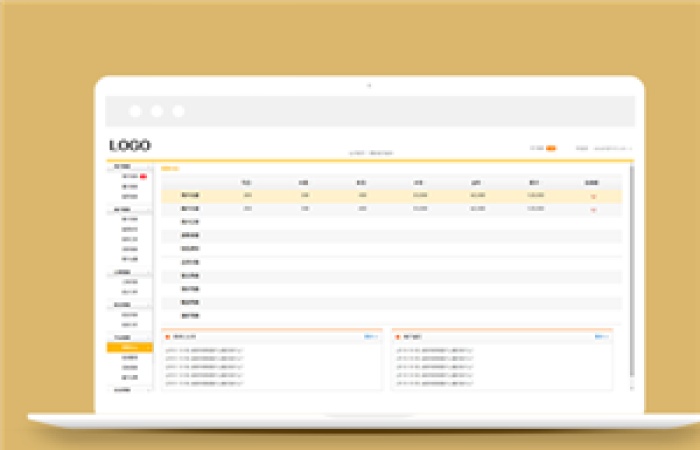Click the red badge beside the first sidebar item
This screenshot has height=450, width=700.
(143, 177)
